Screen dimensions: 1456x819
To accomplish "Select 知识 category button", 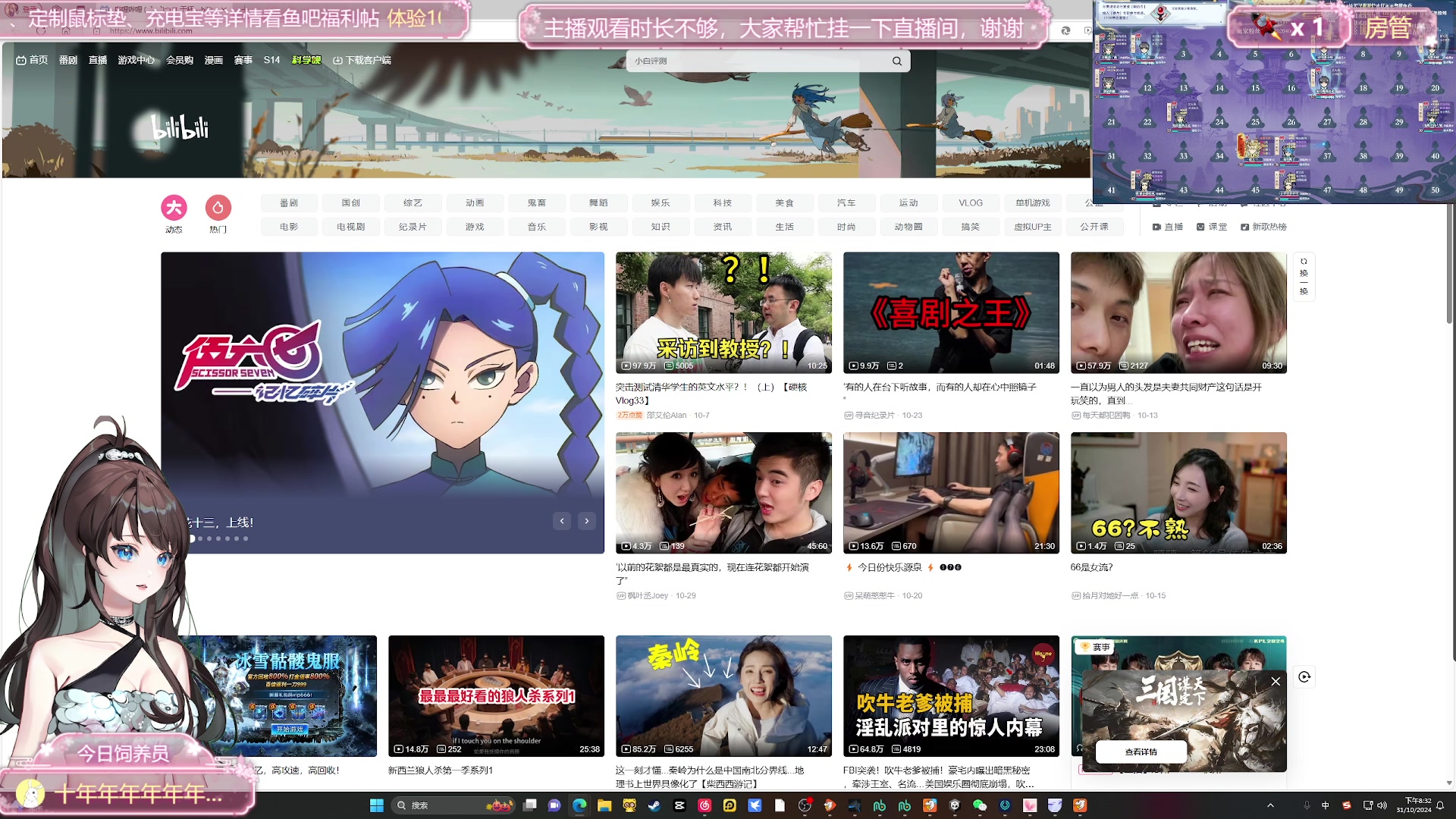I will (x=661, y=227).
